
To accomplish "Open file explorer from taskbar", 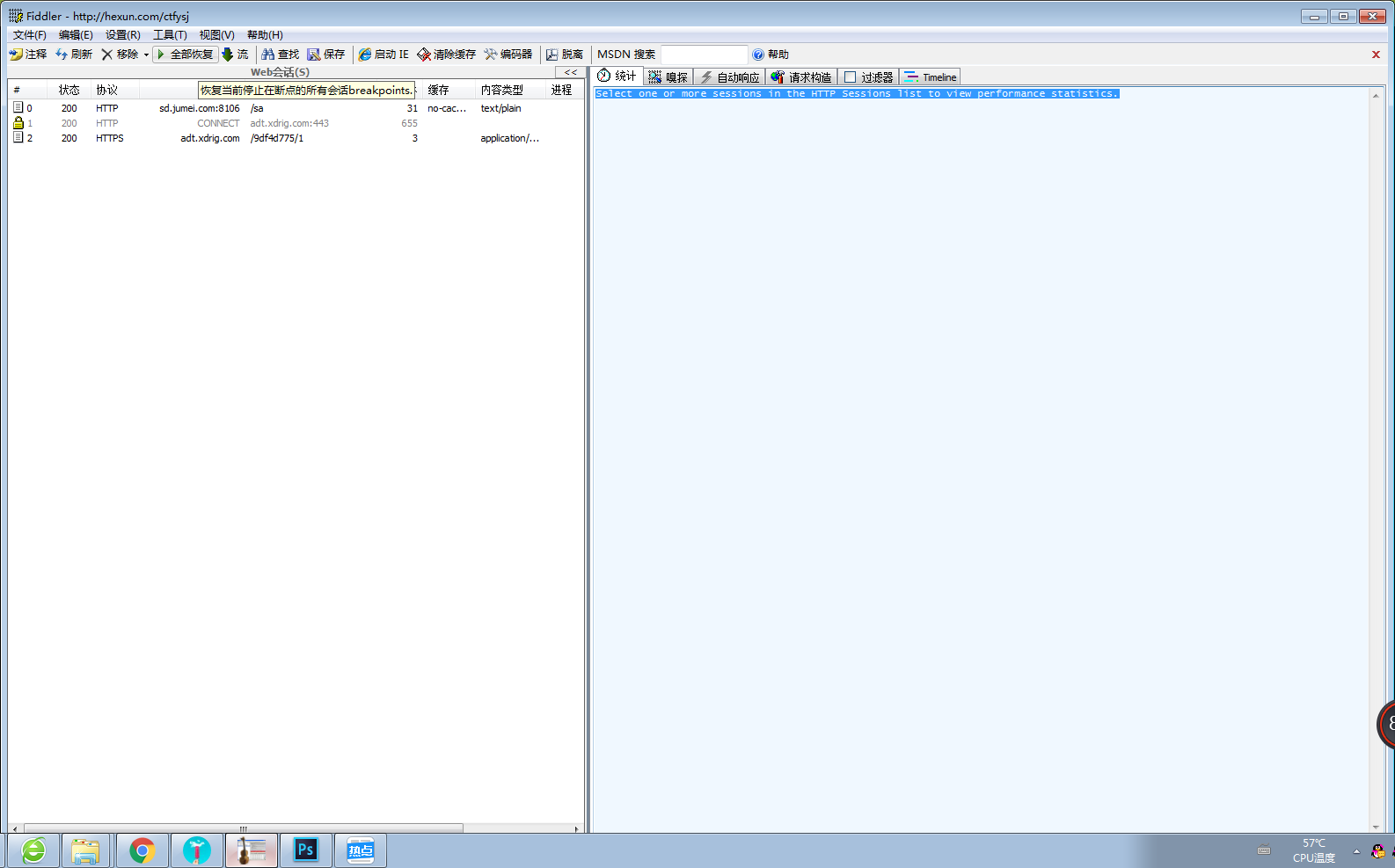I will coord(85,850).
